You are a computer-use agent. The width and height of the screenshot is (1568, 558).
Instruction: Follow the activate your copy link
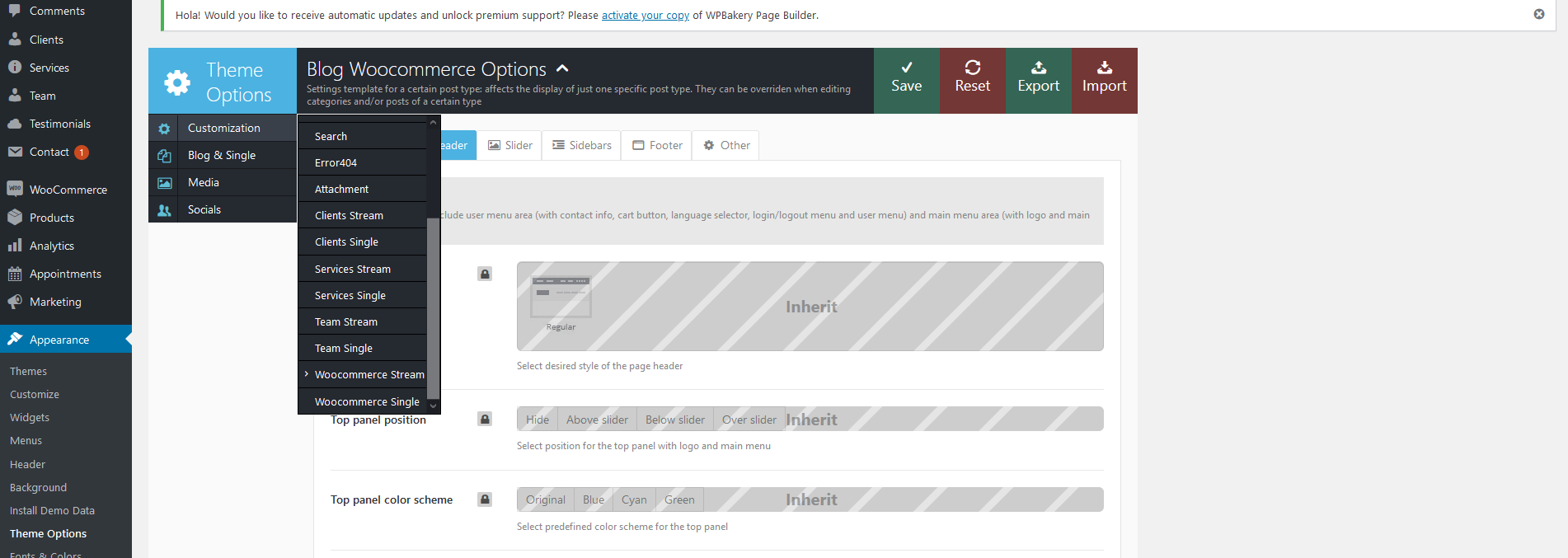[x=646, y=15]
